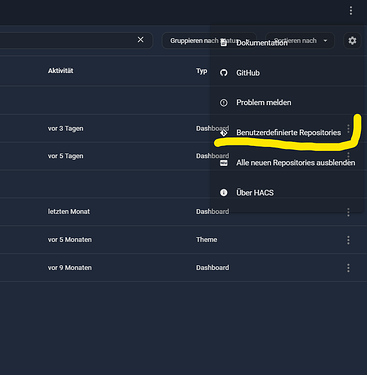
Task: Click the gear settings icon
Action: click(x=352, y=41)
